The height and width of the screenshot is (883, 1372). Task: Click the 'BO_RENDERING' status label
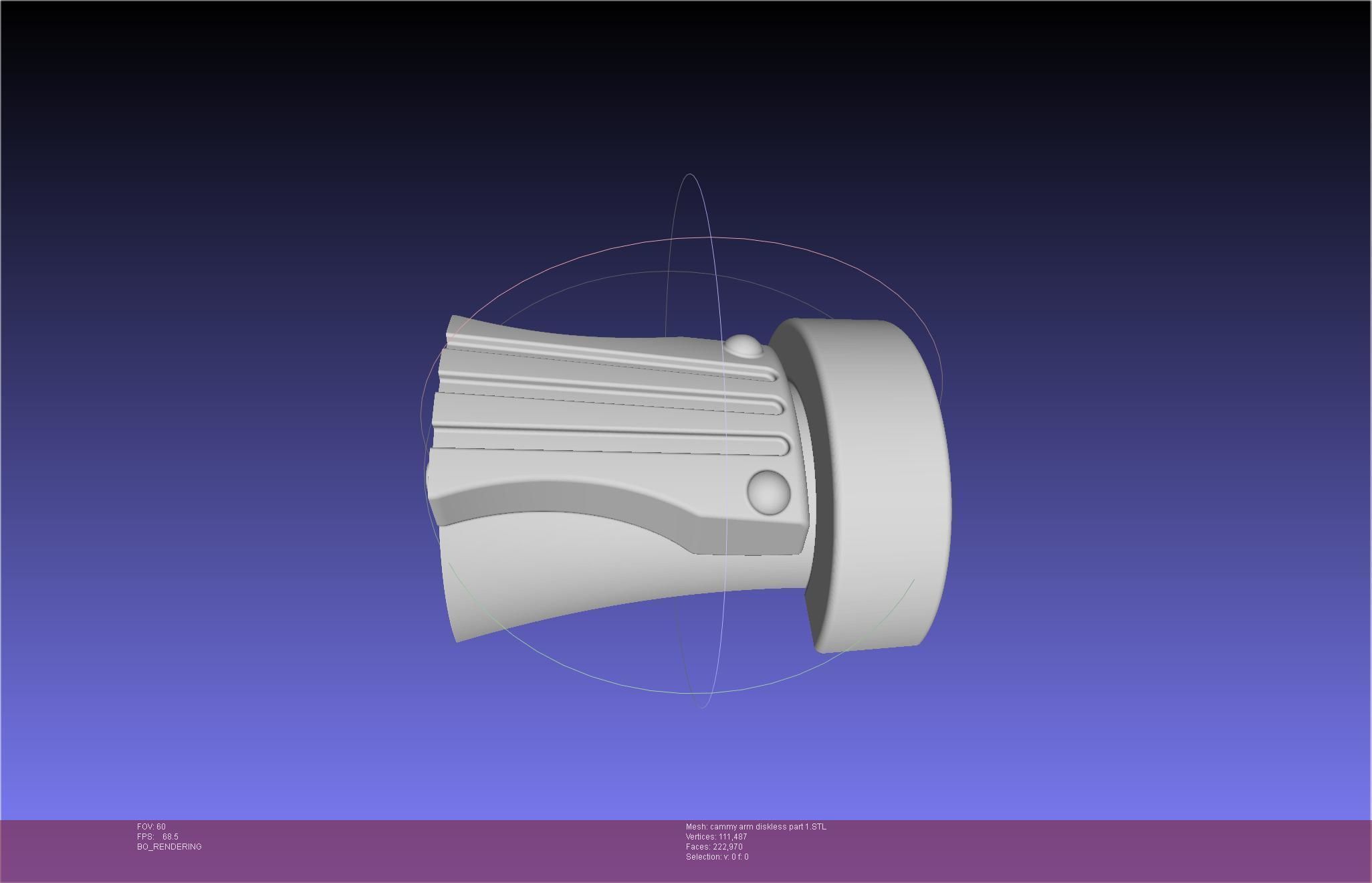169,847
